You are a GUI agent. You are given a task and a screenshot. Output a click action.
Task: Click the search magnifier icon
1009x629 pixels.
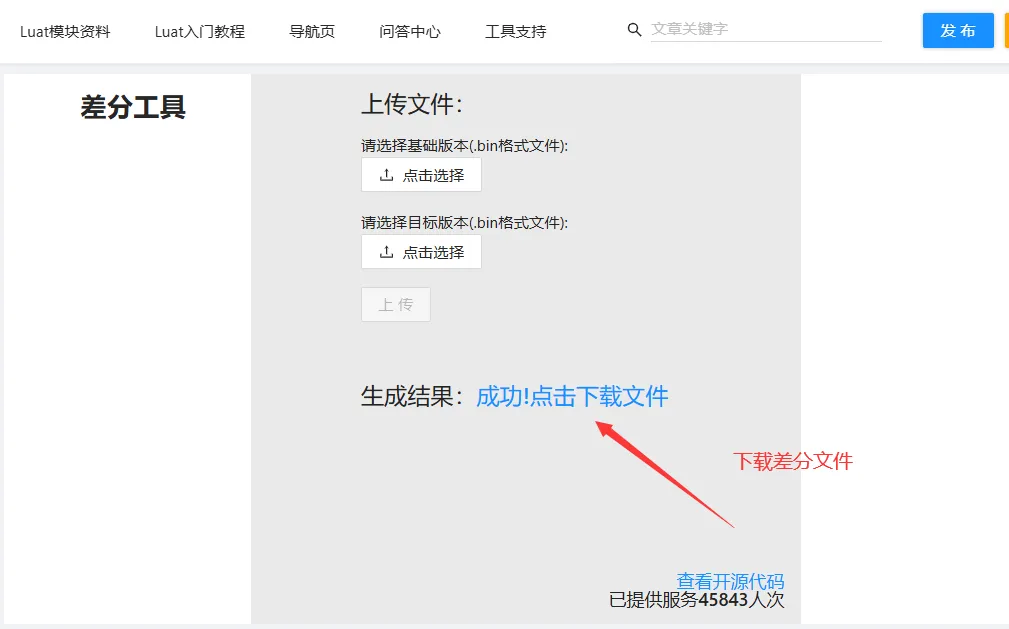[634, 30]
